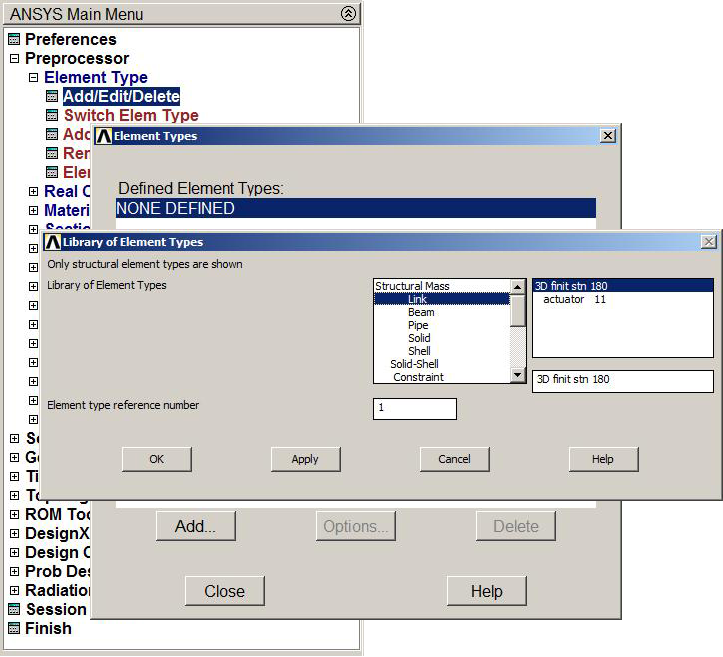Screen dimensions: 723x657
Task: Expand the Real Constants tree node
Action: pos(33,192)
